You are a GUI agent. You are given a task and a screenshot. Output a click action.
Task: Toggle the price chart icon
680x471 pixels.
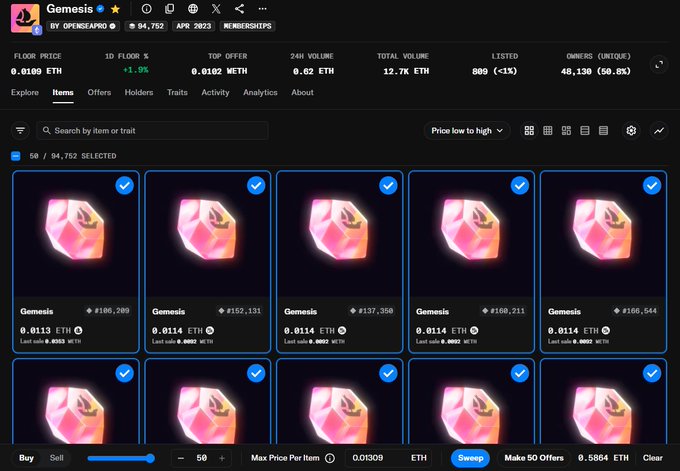click(659, 131)
